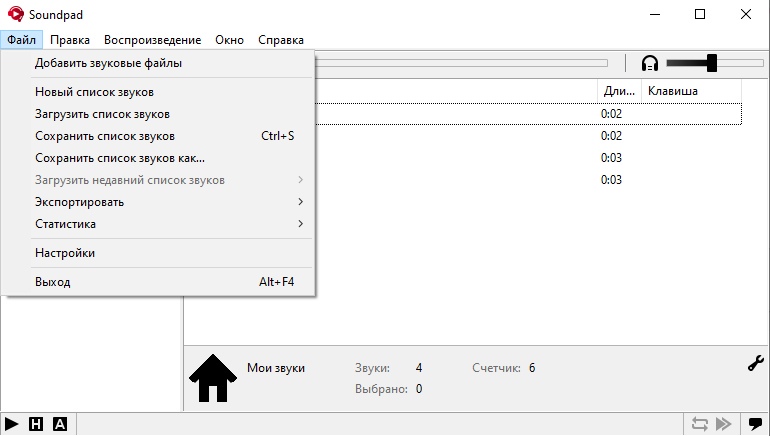Open the Правка menu
The width and height of the screenshot is (770, 436).
click(70, 40)
